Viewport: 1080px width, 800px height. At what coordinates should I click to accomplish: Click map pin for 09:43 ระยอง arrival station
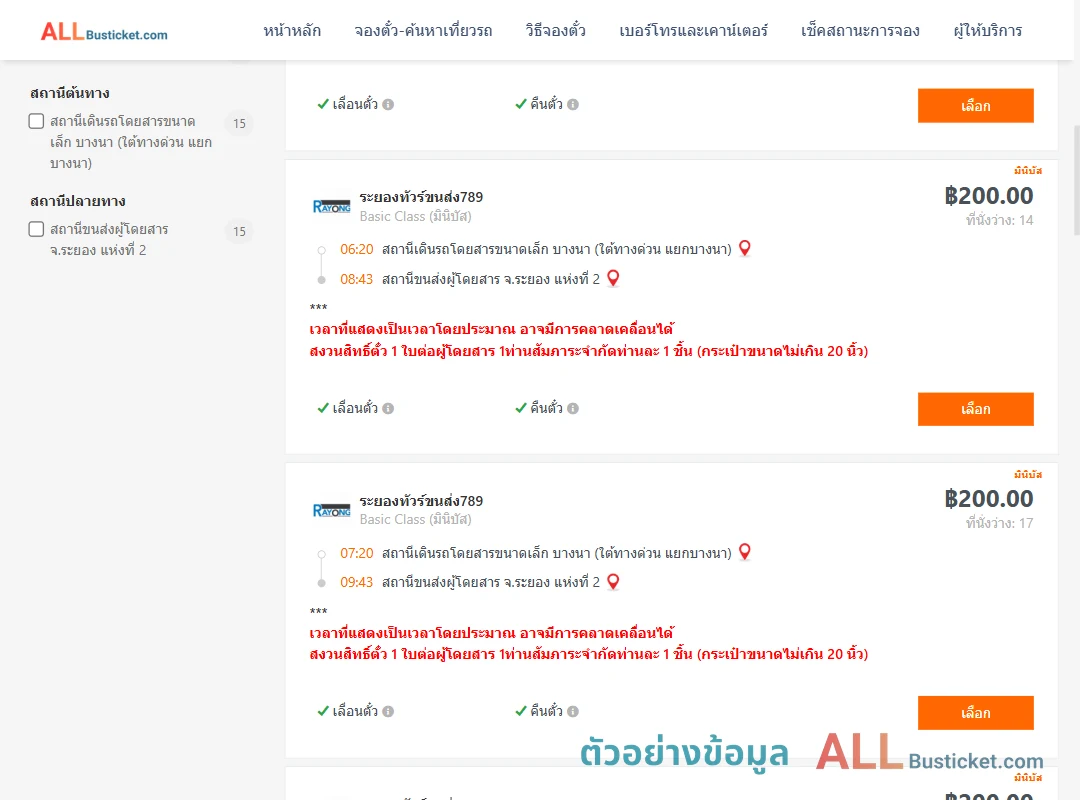click(x=613, y=582)
